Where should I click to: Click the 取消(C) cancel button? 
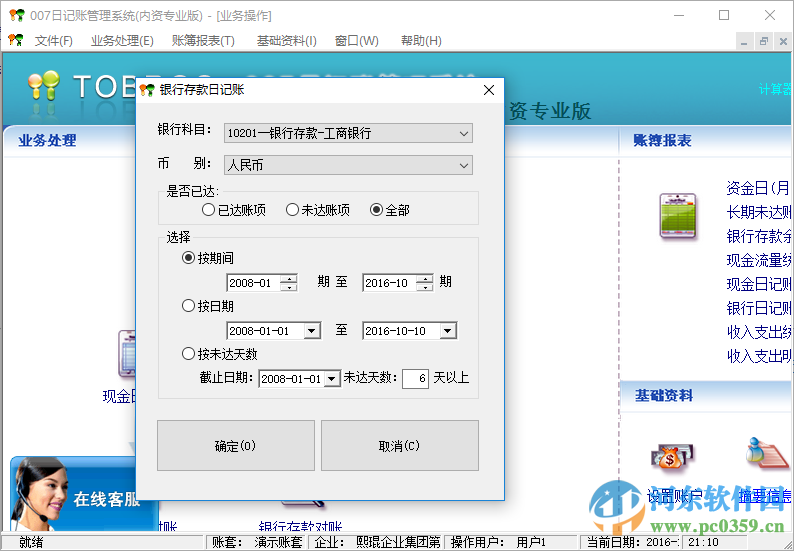(x=400, y=445)
